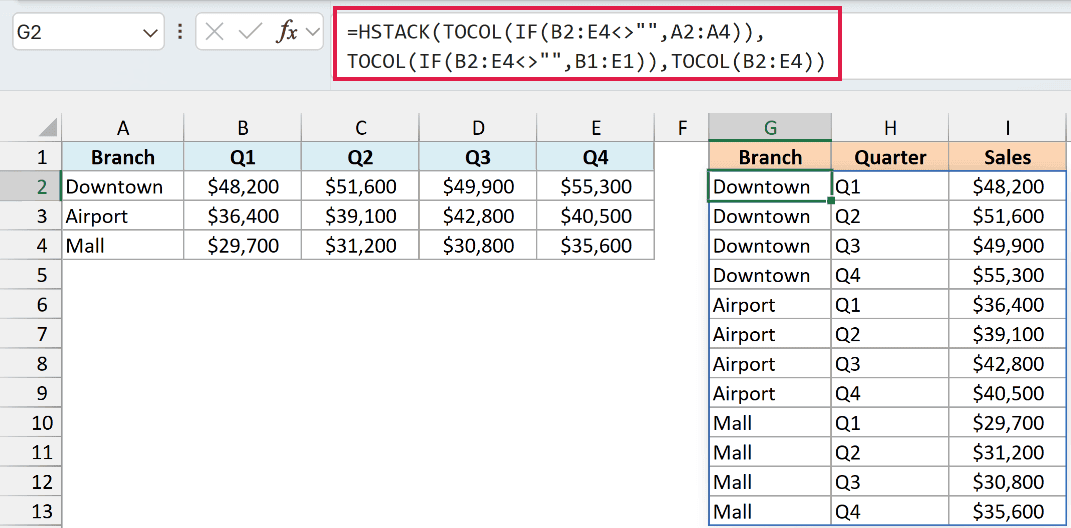The image size is (1071, 528).
Task: Select row 9 header
Action: (x=31, y=393)
